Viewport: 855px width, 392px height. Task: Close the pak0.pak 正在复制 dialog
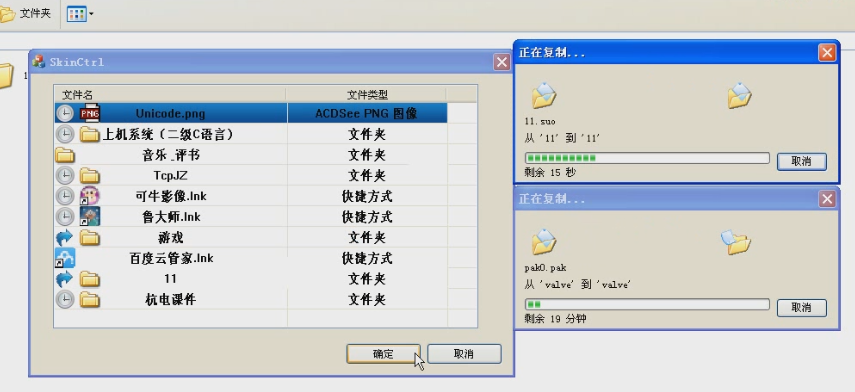tap(827, 199)
